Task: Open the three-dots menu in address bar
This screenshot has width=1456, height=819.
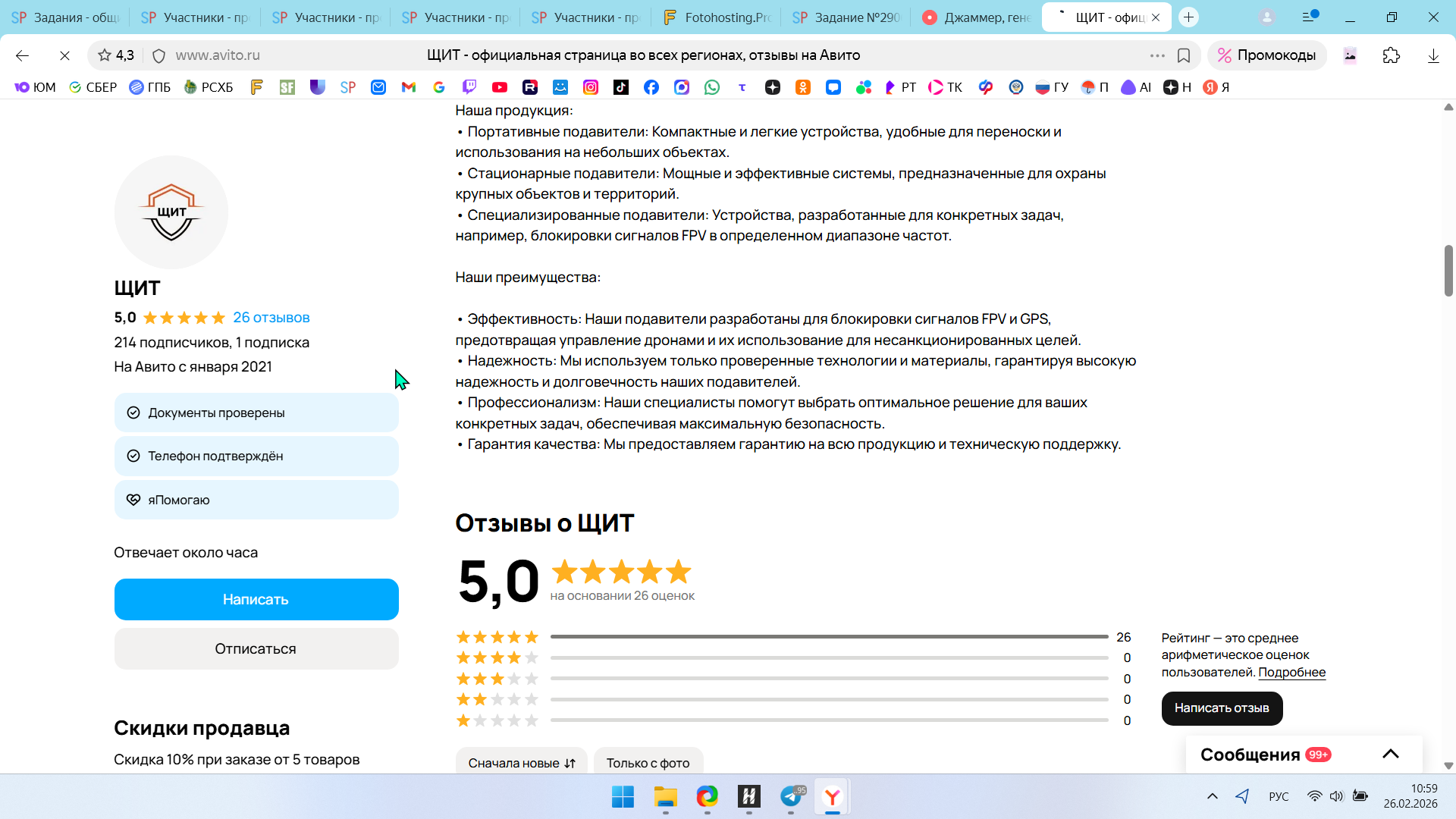Action: coord(1156,55)
